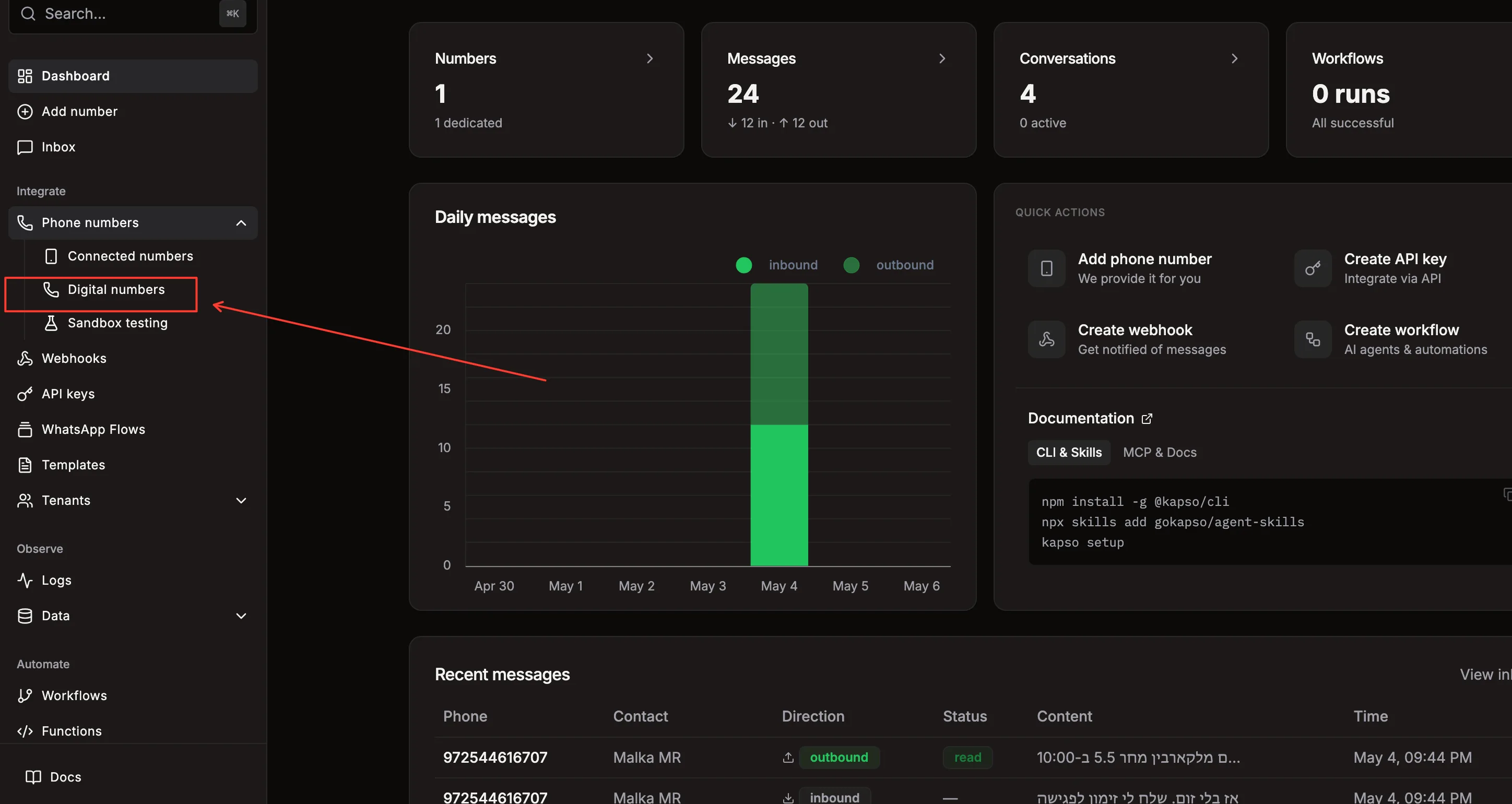The height and width of the screenshot is (804, 1512).
Task: Switch to the MCP & Docs tab
Action: coord(1160,453)
